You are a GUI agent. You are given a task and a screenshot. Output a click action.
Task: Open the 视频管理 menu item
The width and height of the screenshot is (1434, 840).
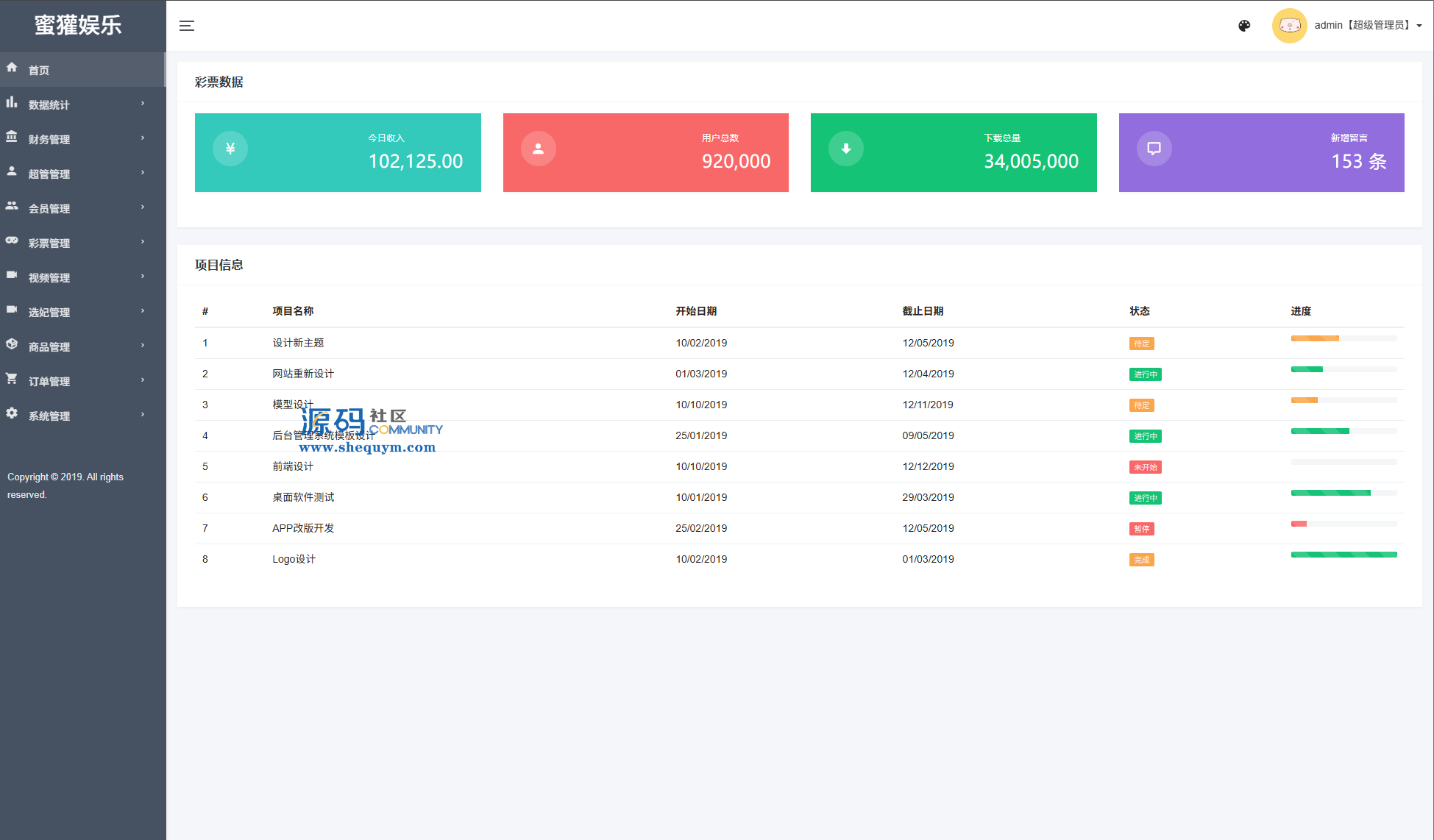click(x=49, y=278)
